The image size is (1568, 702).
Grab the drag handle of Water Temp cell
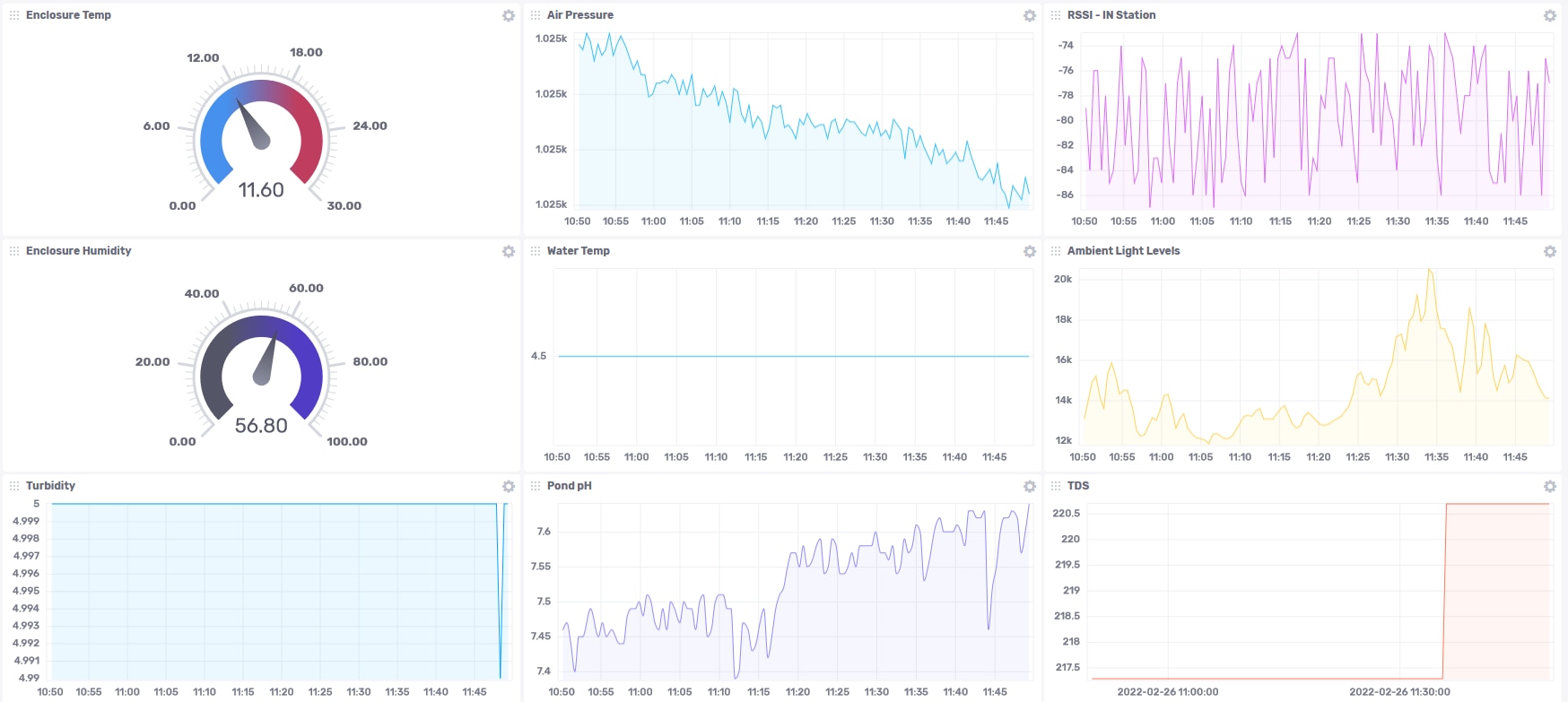tap(536, 251)
